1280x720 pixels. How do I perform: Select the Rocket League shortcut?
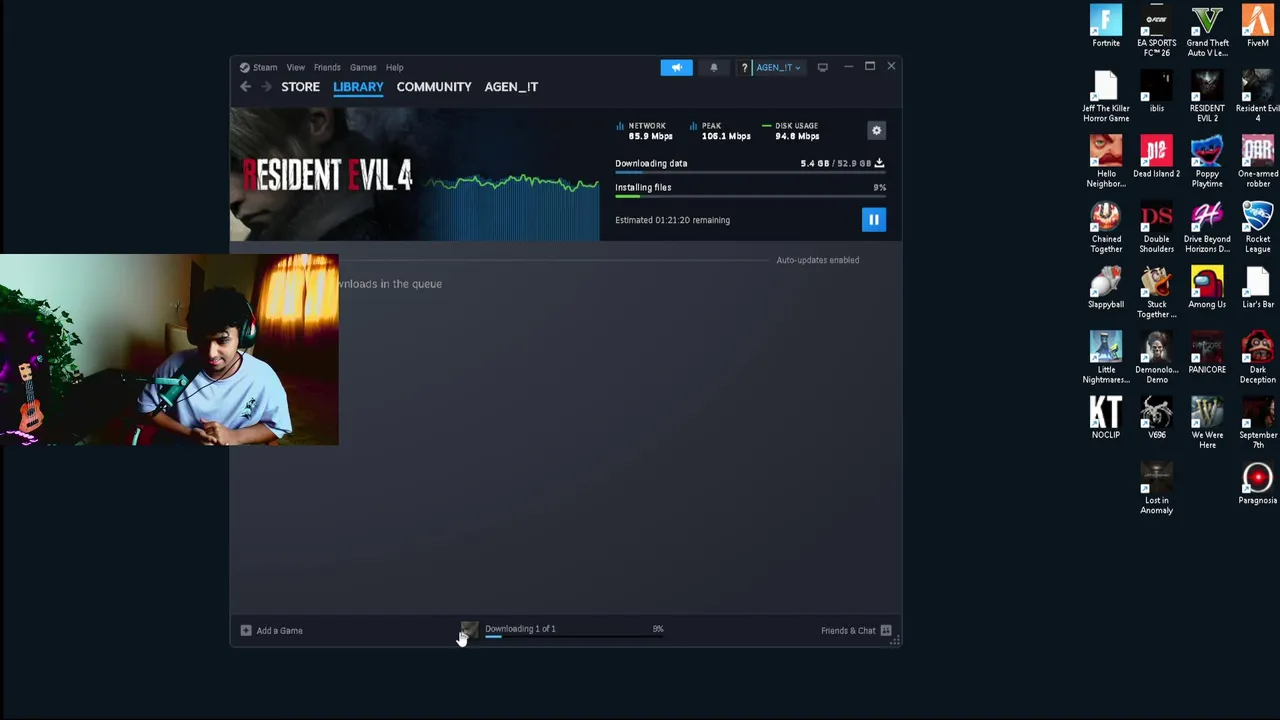(x=1258, y=227)
